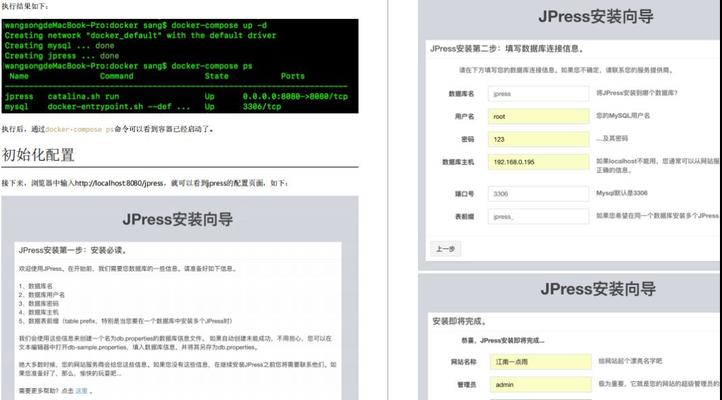This screenshot has width=722, height=400.
Task: Click the 'Ports' column header in terminal
Action: tap(292, 76)
